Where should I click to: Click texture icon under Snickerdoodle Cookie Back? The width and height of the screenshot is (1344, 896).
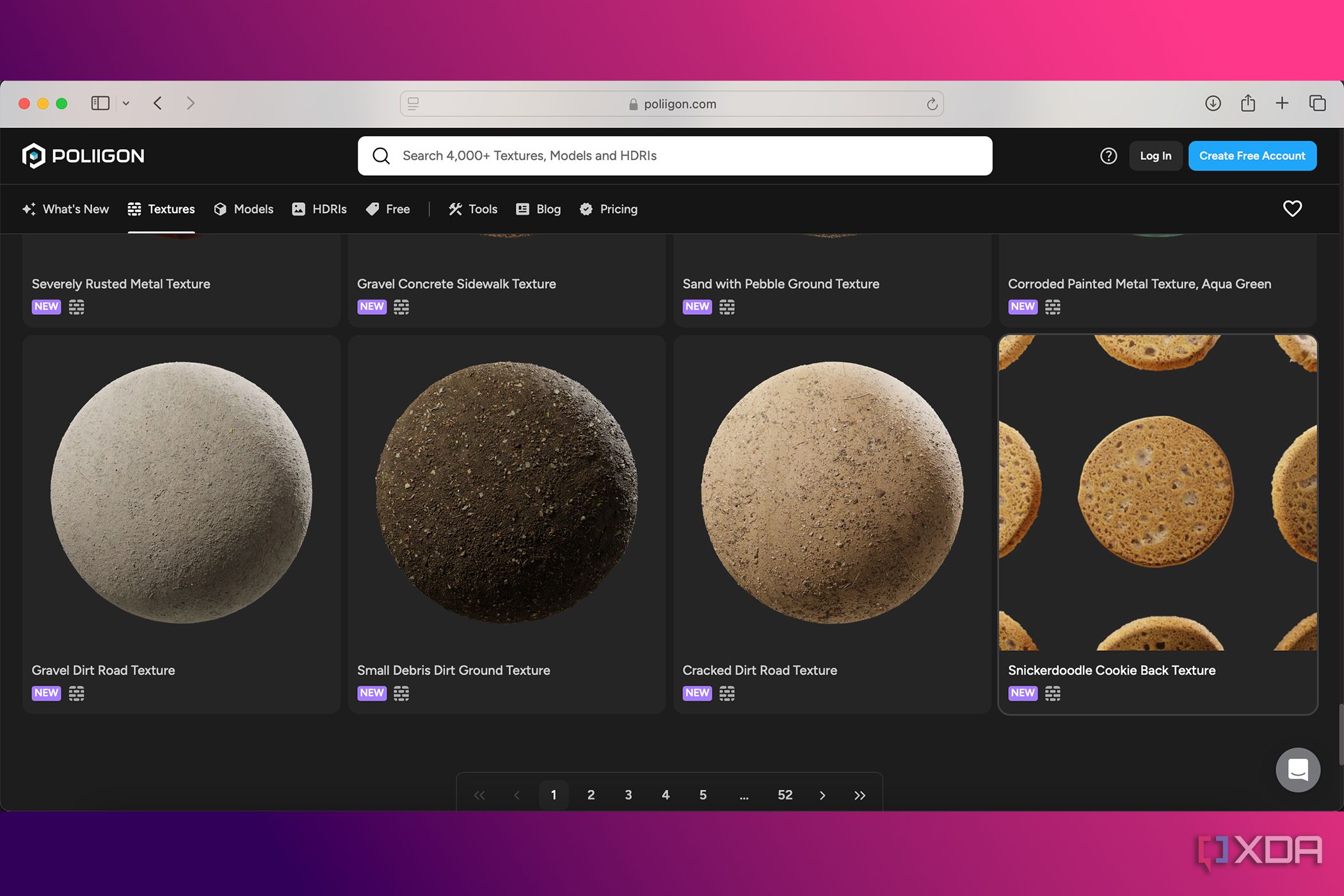1053,693
